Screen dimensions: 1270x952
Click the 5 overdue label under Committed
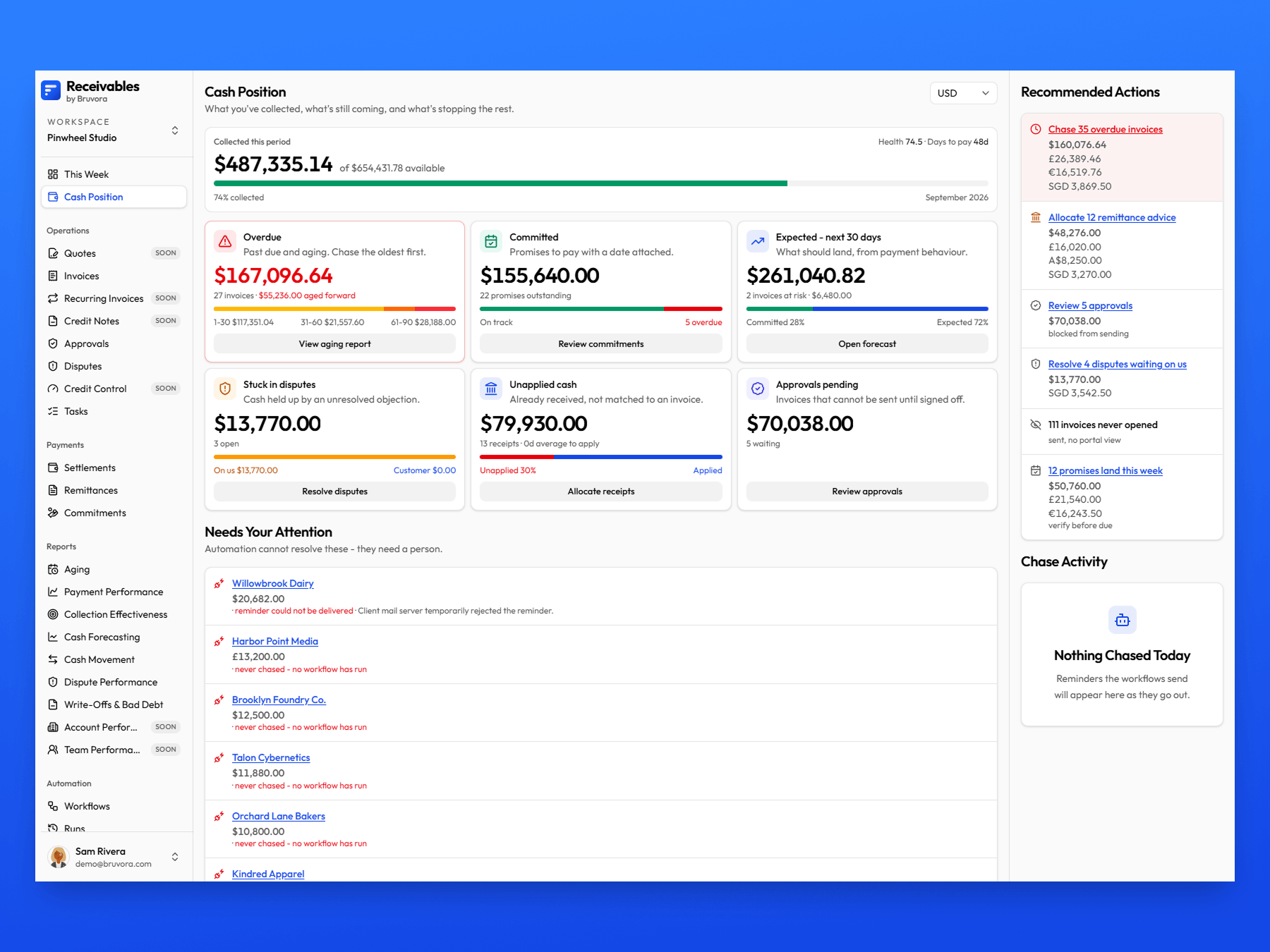703,322
